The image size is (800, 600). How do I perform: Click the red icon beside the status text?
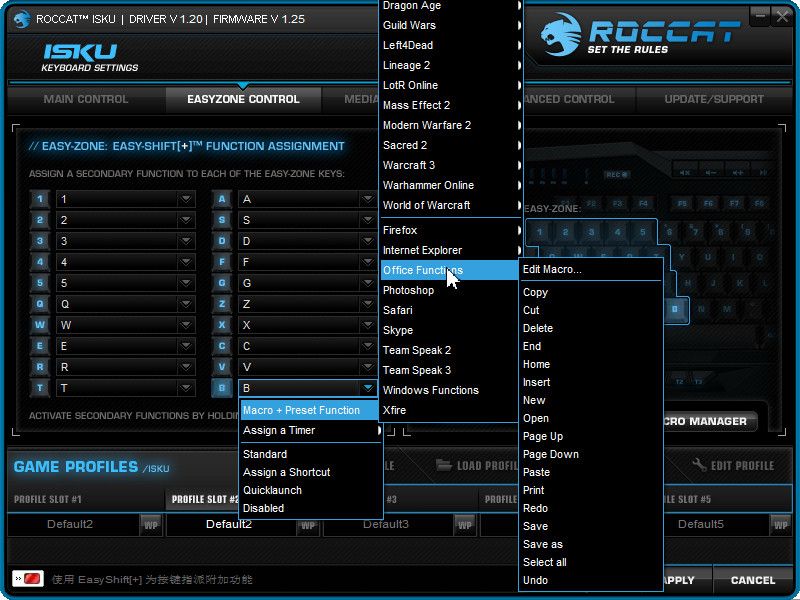(x=28, y=579)
